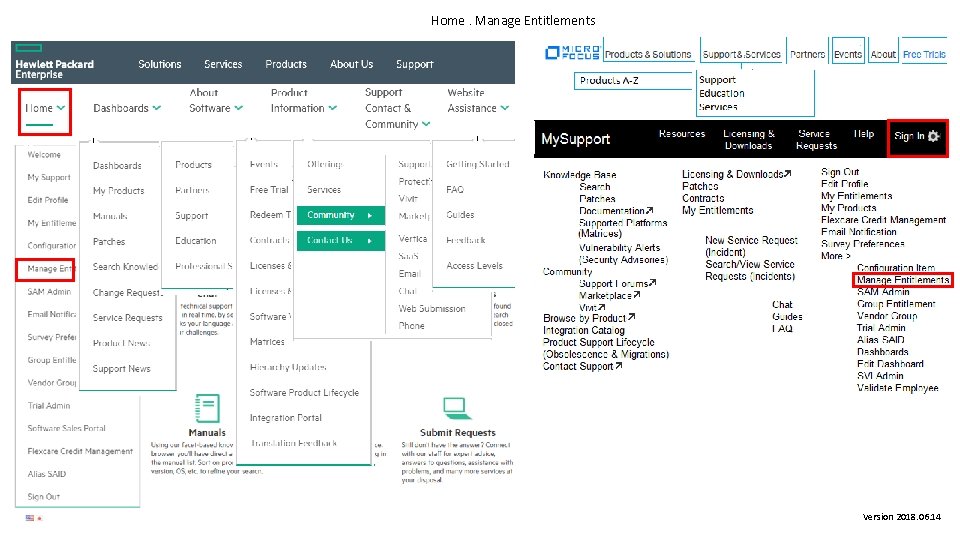Image resolution: width=960 pixels, height=540 pixels.
Task: Open FAQ in Website Assistance menu
Action: (x=455, y=190)
